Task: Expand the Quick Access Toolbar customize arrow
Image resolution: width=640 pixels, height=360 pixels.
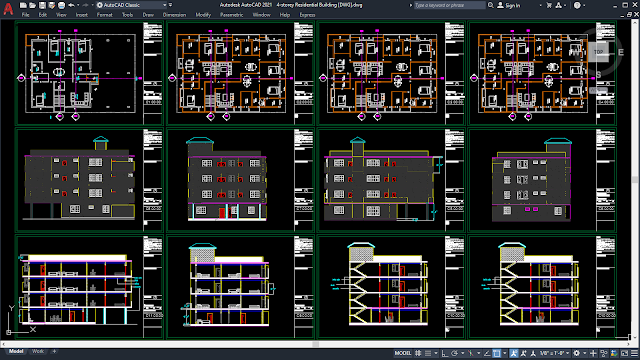Action: tap(171, 5)
